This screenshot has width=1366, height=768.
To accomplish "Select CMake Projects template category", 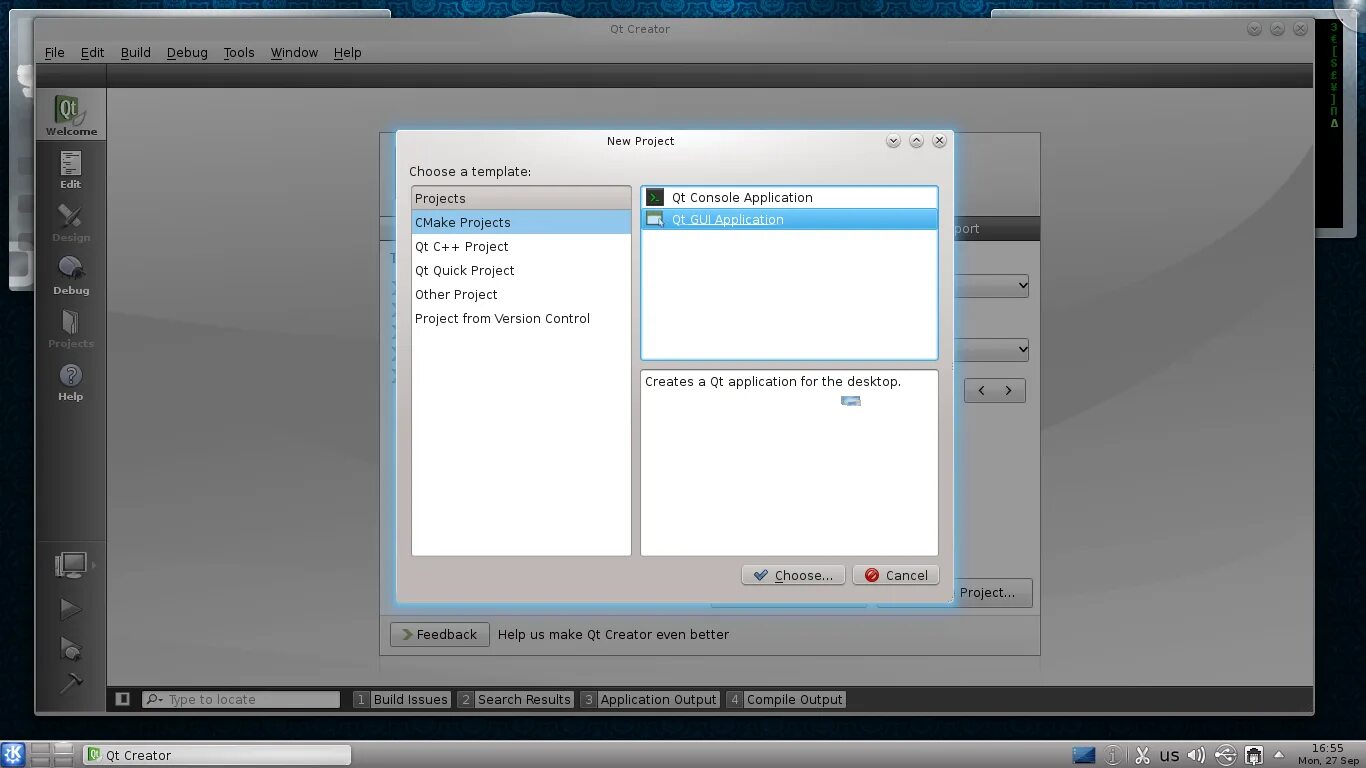I will point(521,222).
